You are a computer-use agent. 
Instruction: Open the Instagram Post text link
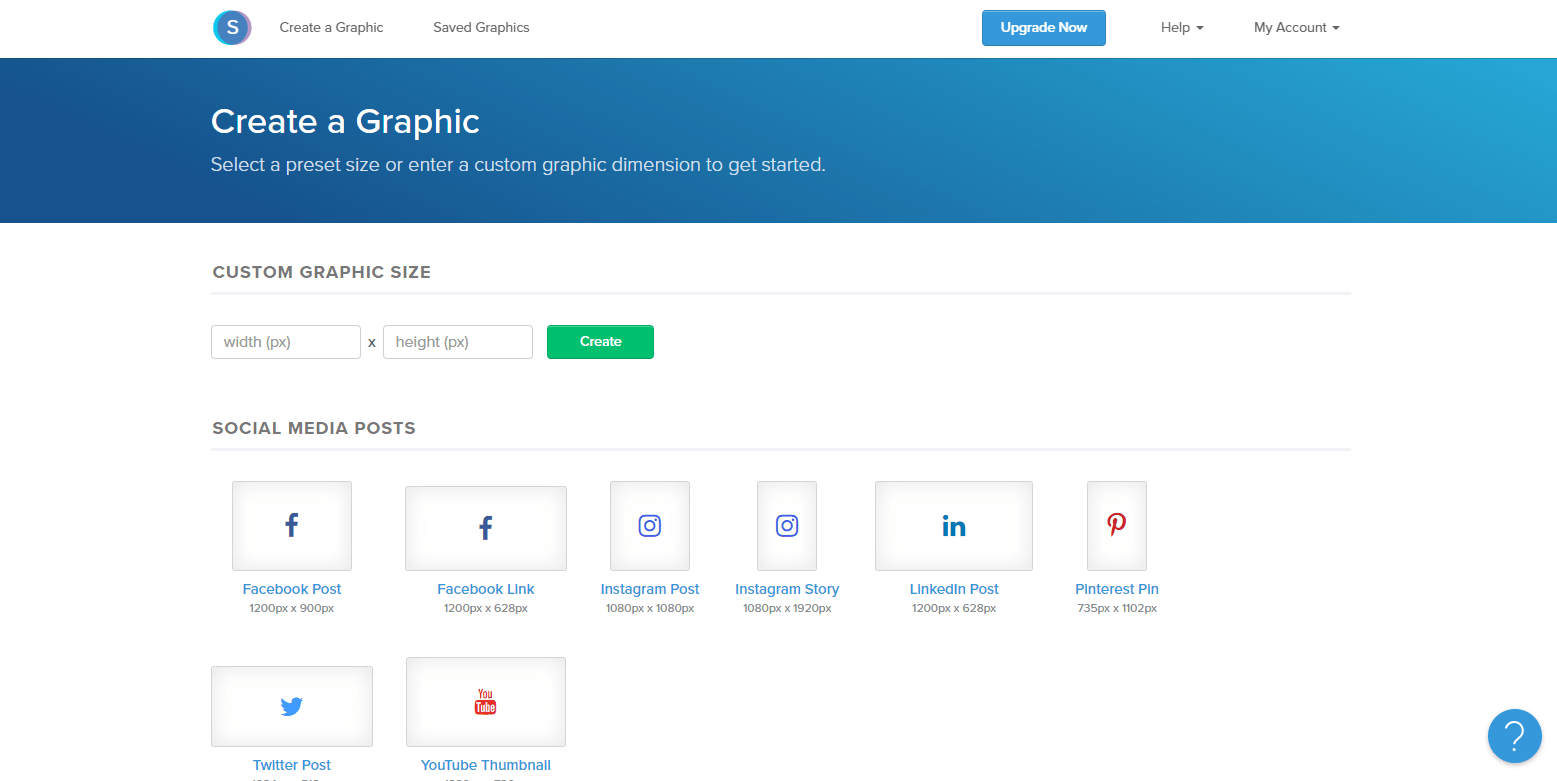[x=650, y=589]
